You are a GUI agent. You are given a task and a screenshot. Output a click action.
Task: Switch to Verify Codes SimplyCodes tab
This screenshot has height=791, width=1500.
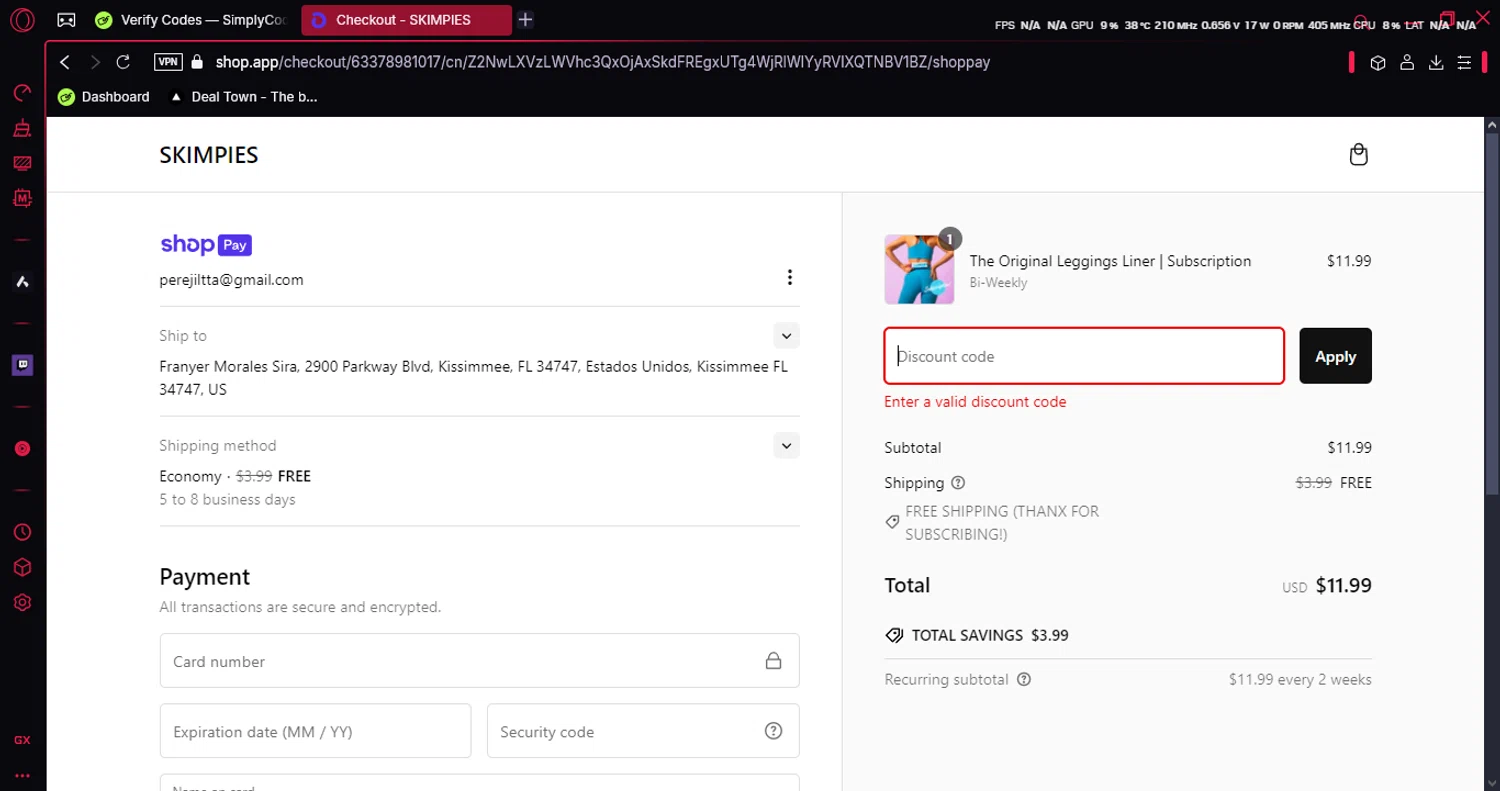point(191,20)
